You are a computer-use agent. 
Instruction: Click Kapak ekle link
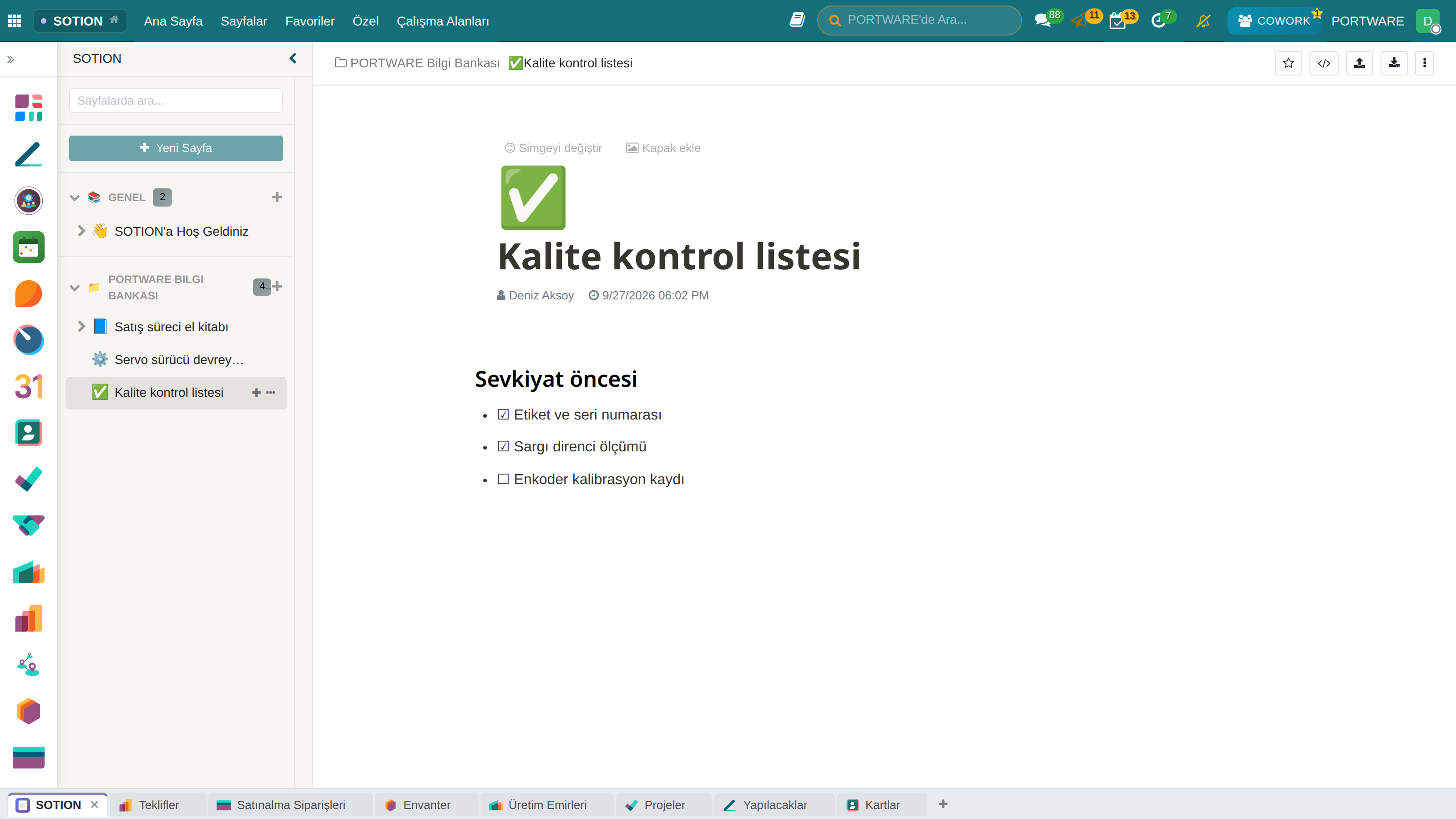(663, 148)
